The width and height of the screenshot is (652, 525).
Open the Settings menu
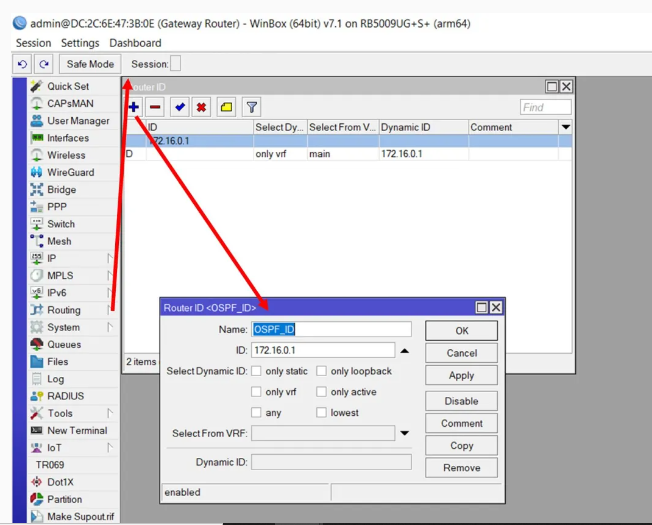(80, 43)
